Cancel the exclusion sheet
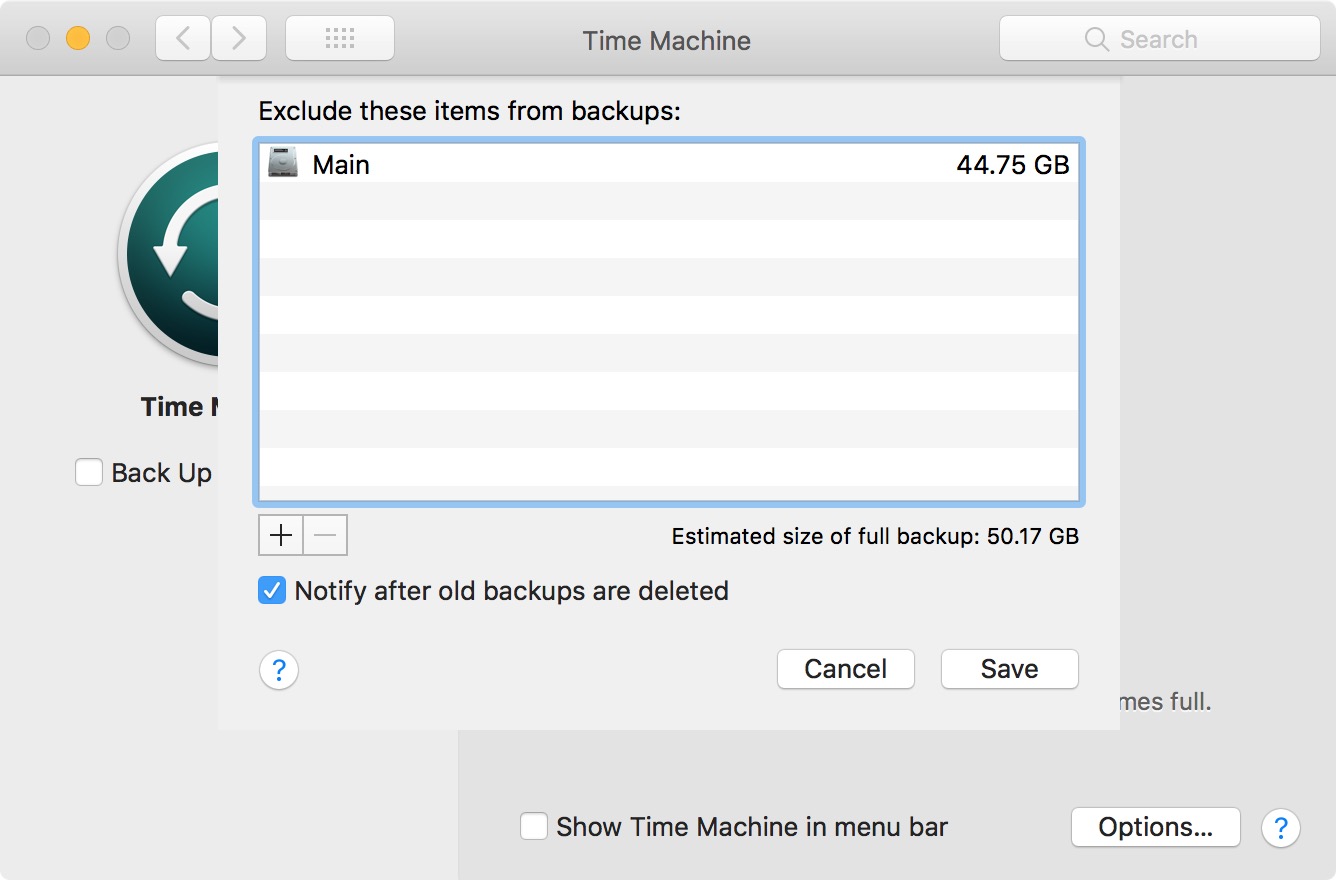This screenshot has width=1336, height=880. coord(846,669)
